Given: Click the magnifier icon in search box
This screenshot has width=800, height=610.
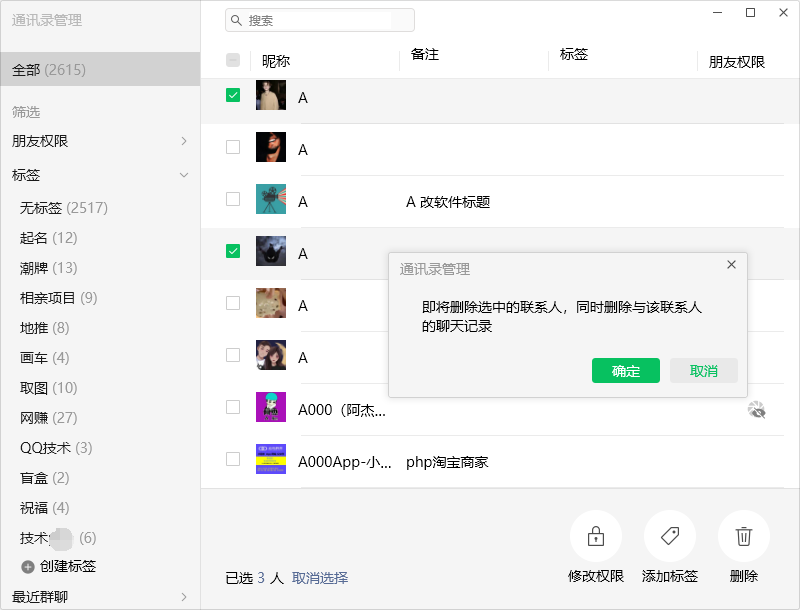Looking at the screenshot, I should pos(236,20).
